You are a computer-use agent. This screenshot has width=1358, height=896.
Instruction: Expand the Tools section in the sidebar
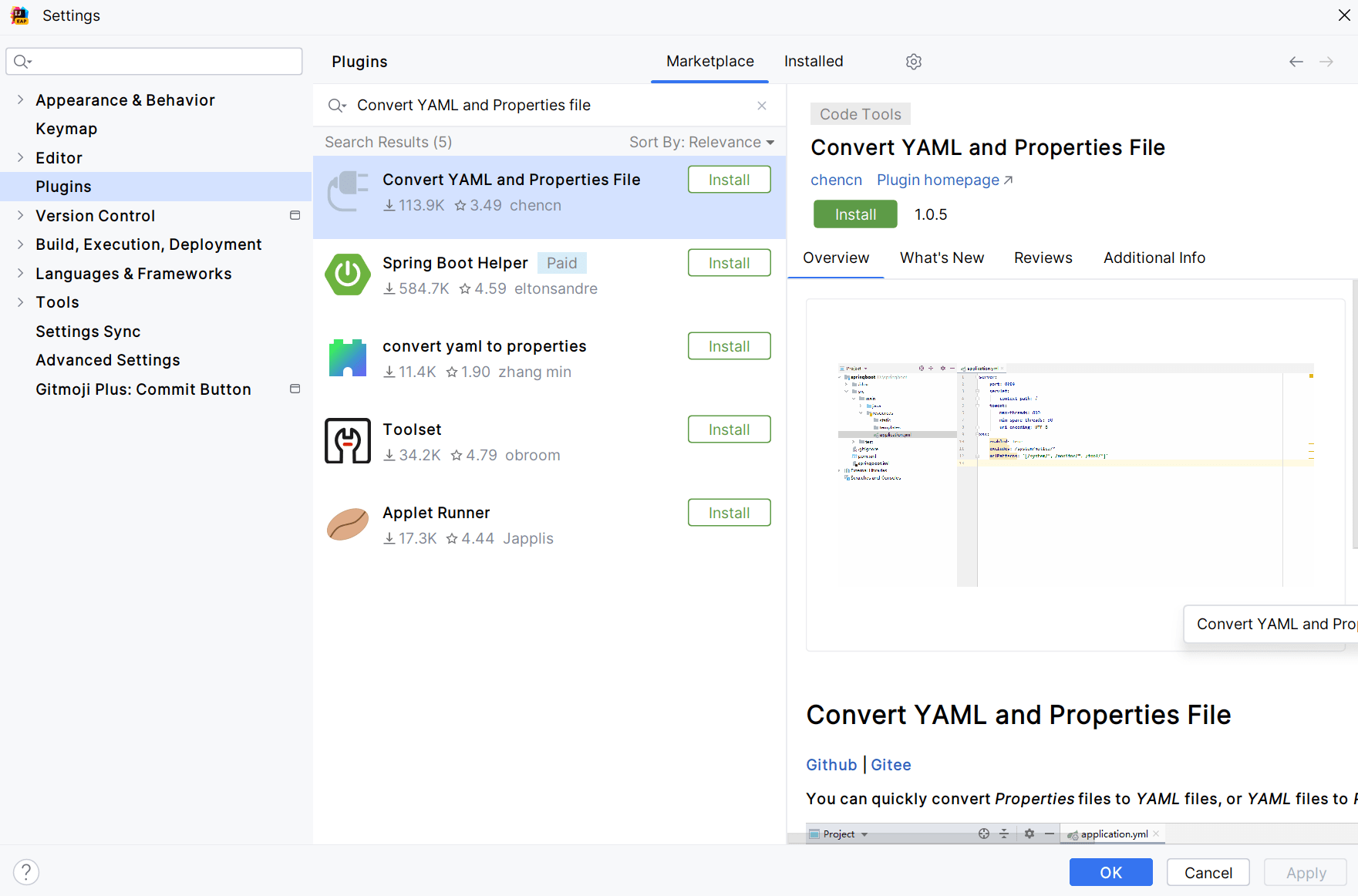(x=20, y=301)
